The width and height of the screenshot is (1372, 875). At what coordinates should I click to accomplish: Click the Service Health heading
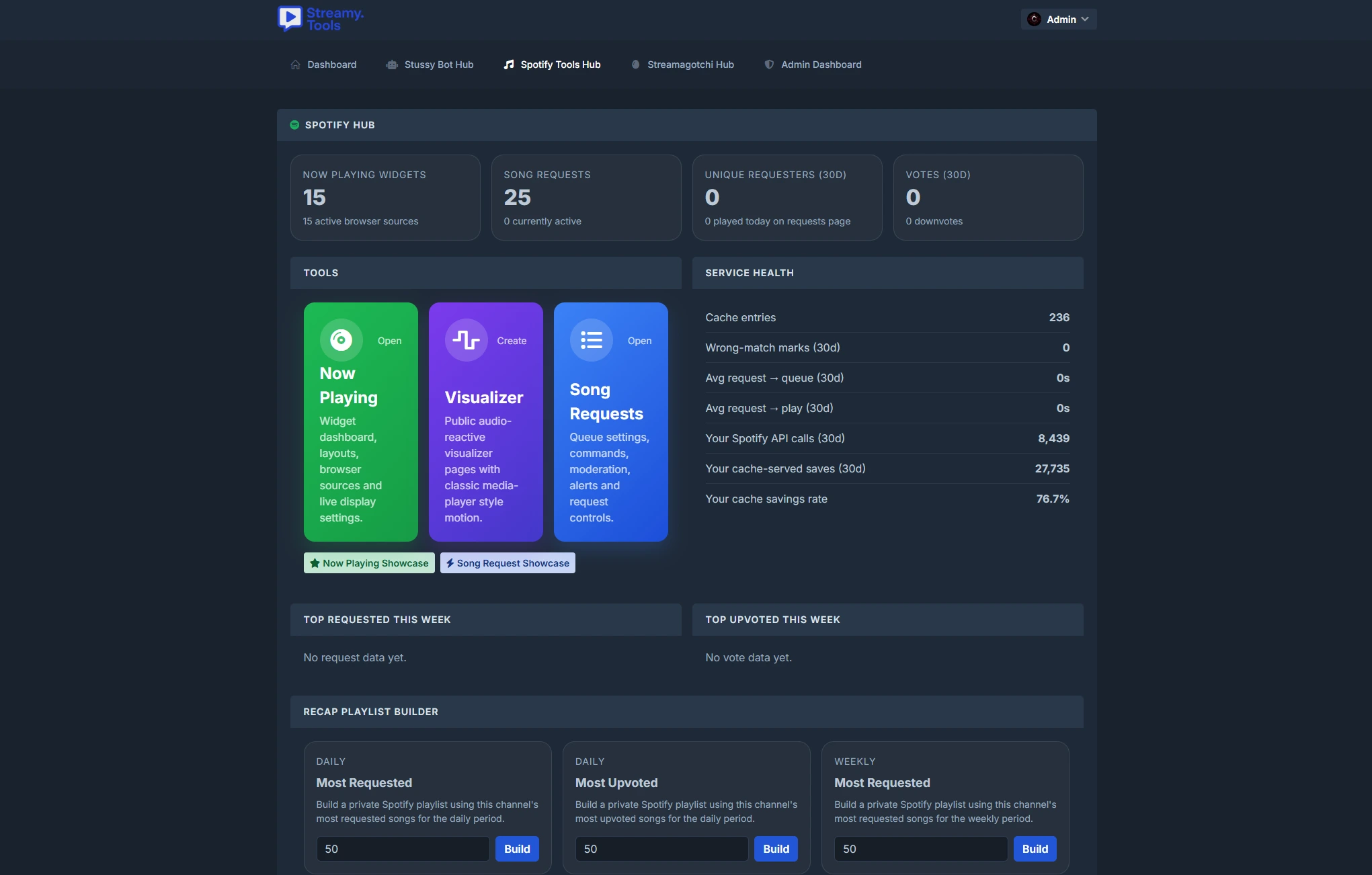[x=750, y=273]
